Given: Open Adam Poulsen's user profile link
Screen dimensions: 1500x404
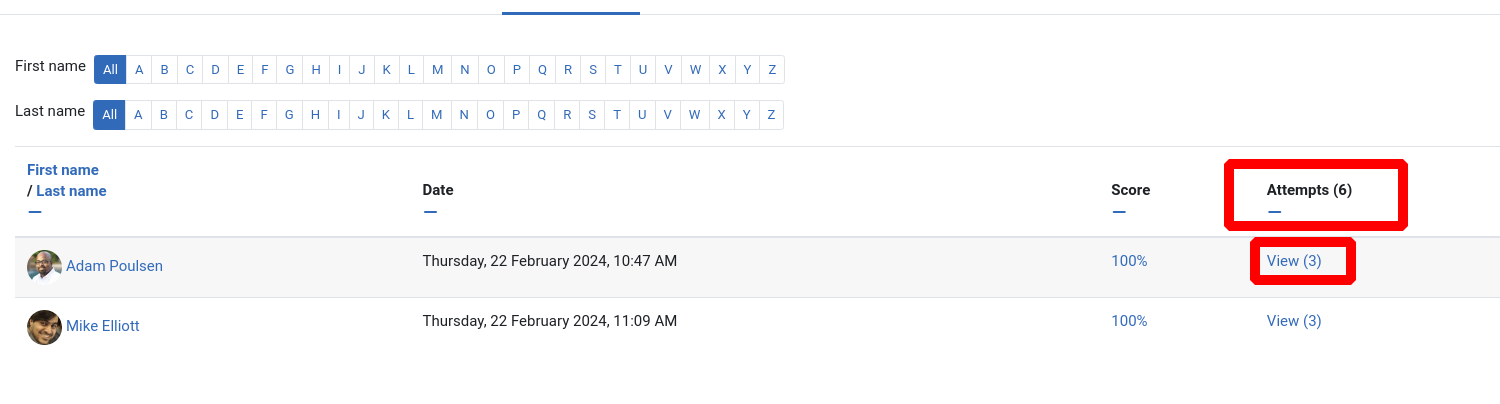Looking at the screenshot, I should click(114, 266).
